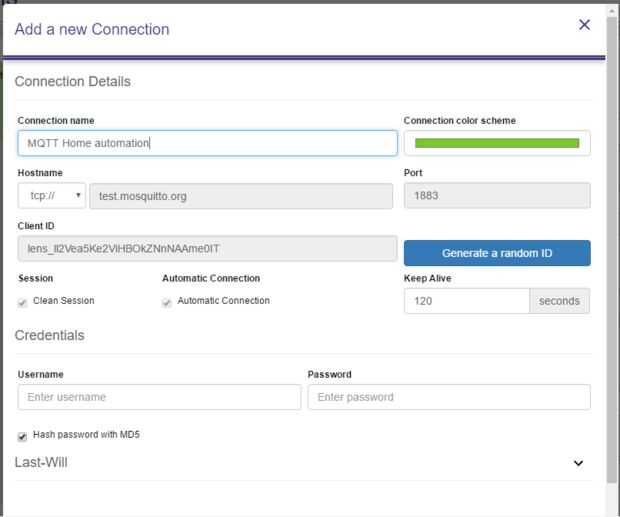Screen dimensions: 620x517
Task: Focus the Port field showing 1883
Action: 496,196
